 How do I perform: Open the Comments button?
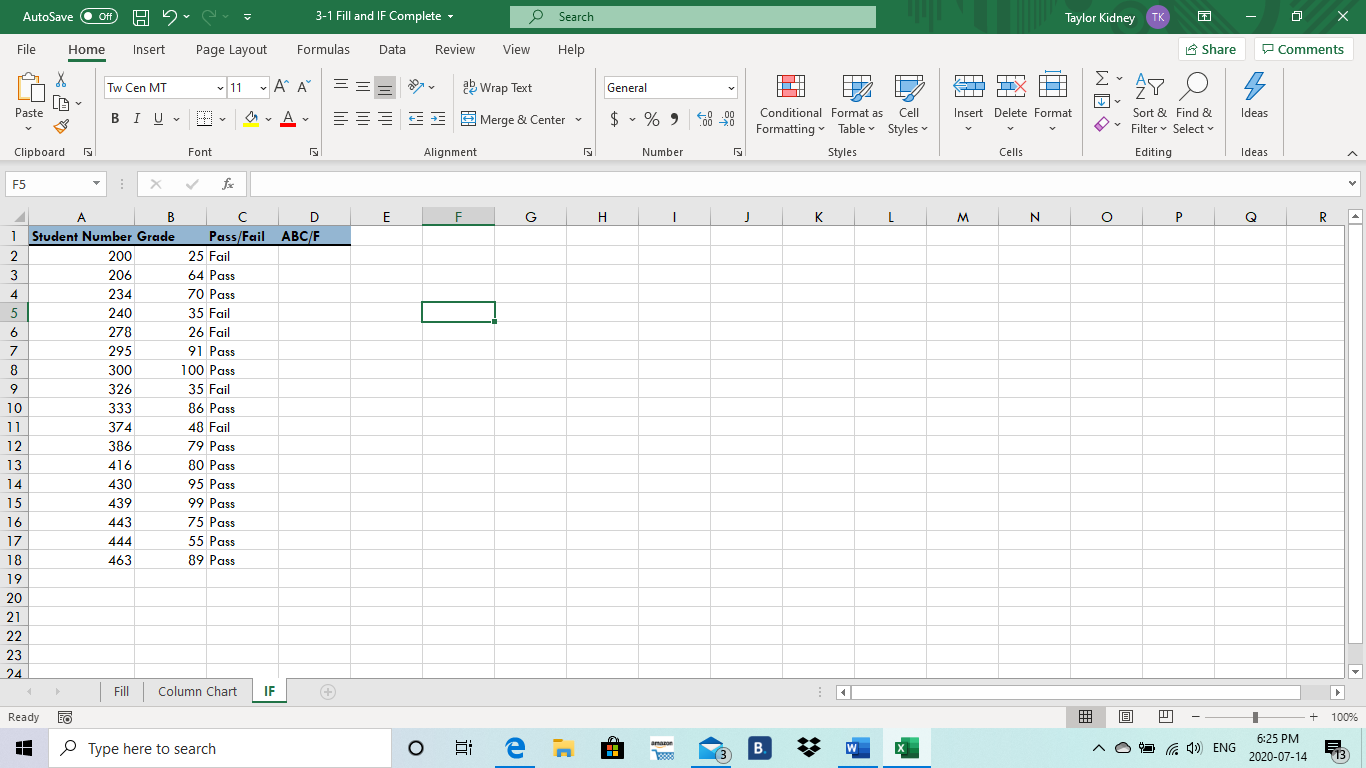click(1302, 49)
